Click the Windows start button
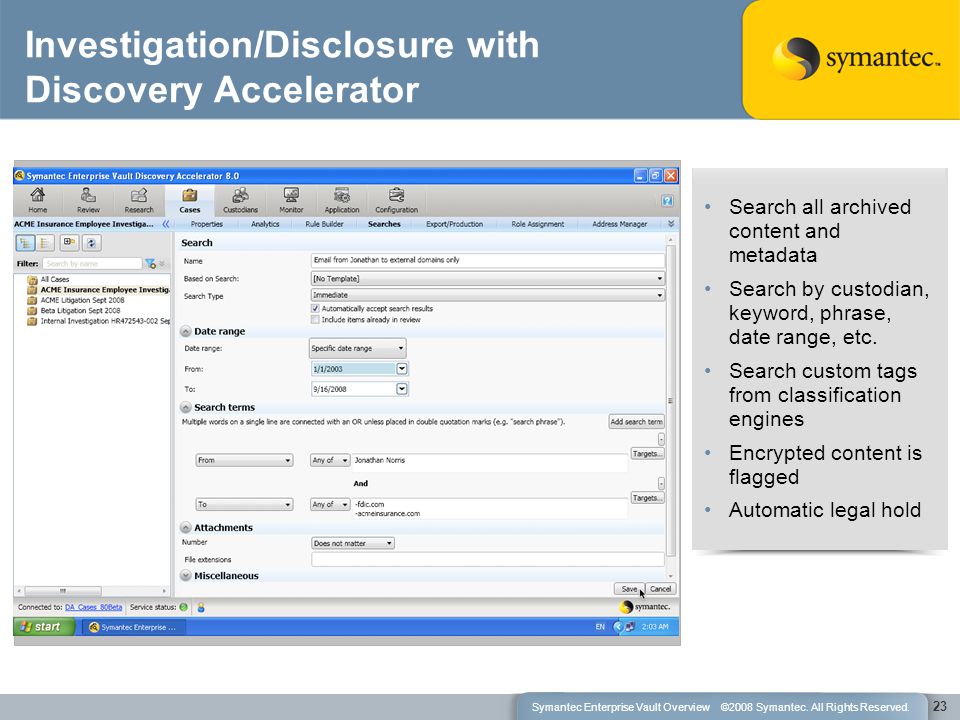This screenshot has height=720, width=960. coord(44,626)
